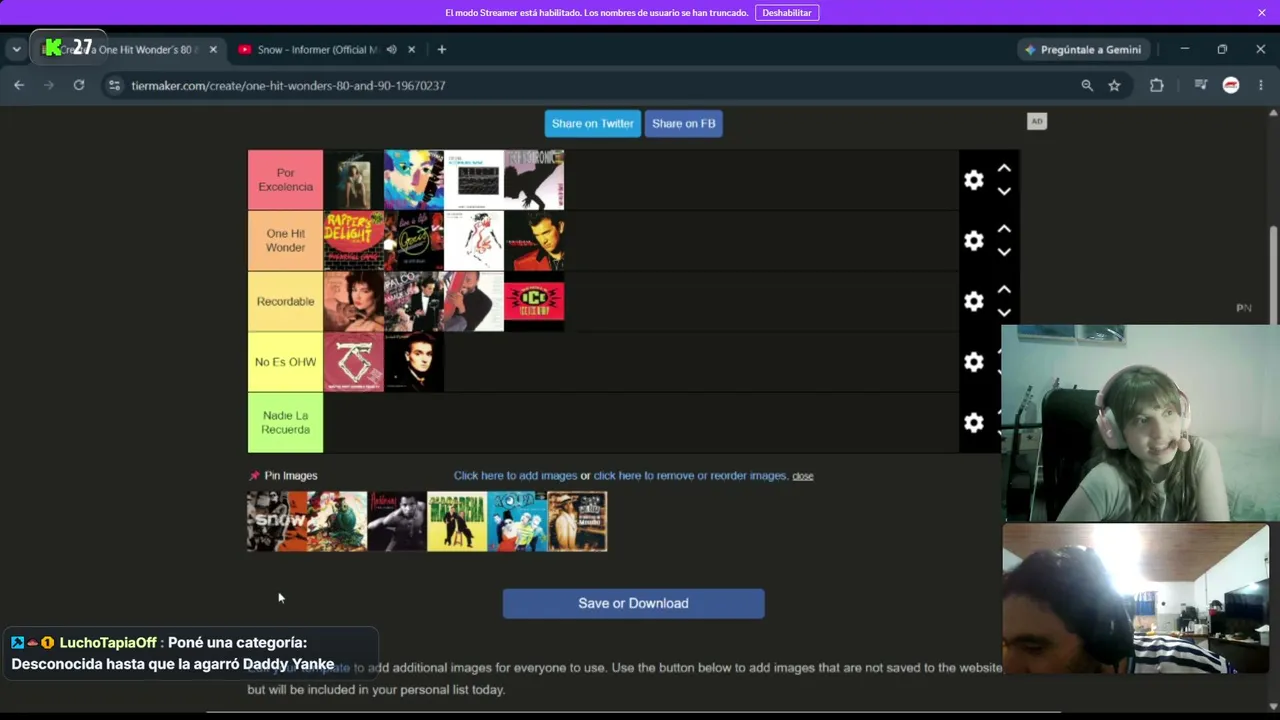Select the pink Por Excelencia tier label
This screenshot has width=1280, height=720.
285,180
